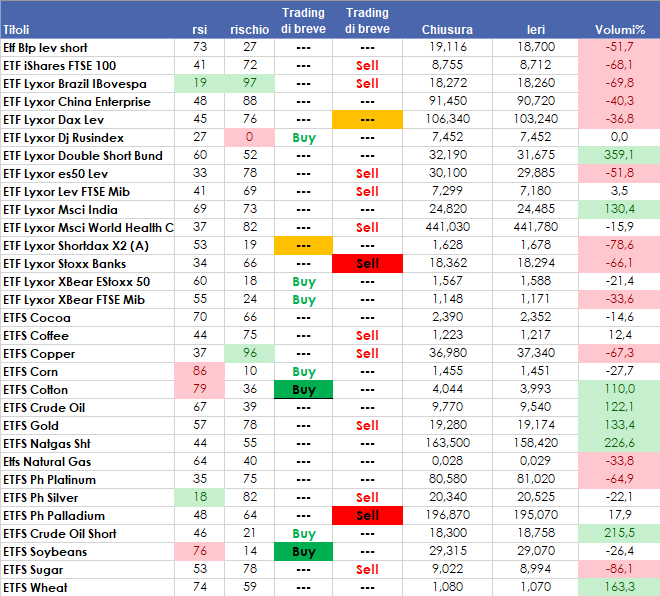Click red Sell cell for ETF Lyxor Stoxx Banks
Image resolution: width=660 pixels, height=596 pixels.
tap(367, 263)
